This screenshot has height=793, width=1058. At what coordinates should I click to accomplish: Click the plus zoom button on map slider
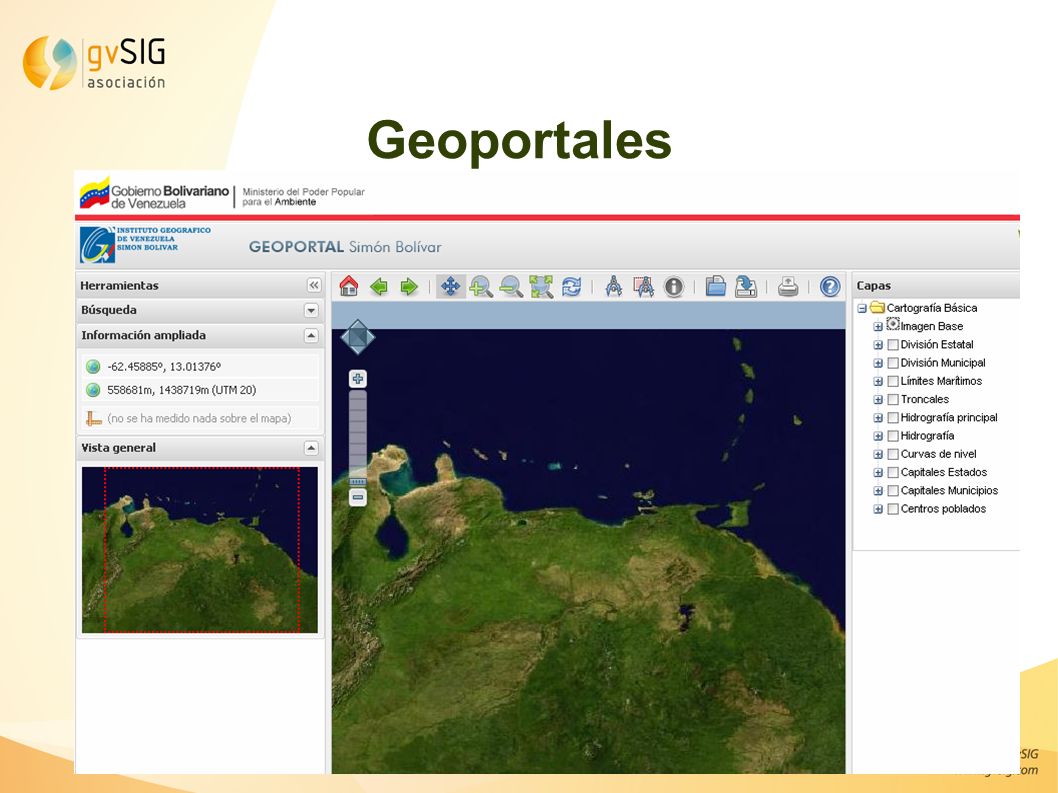tap(358, 379)
